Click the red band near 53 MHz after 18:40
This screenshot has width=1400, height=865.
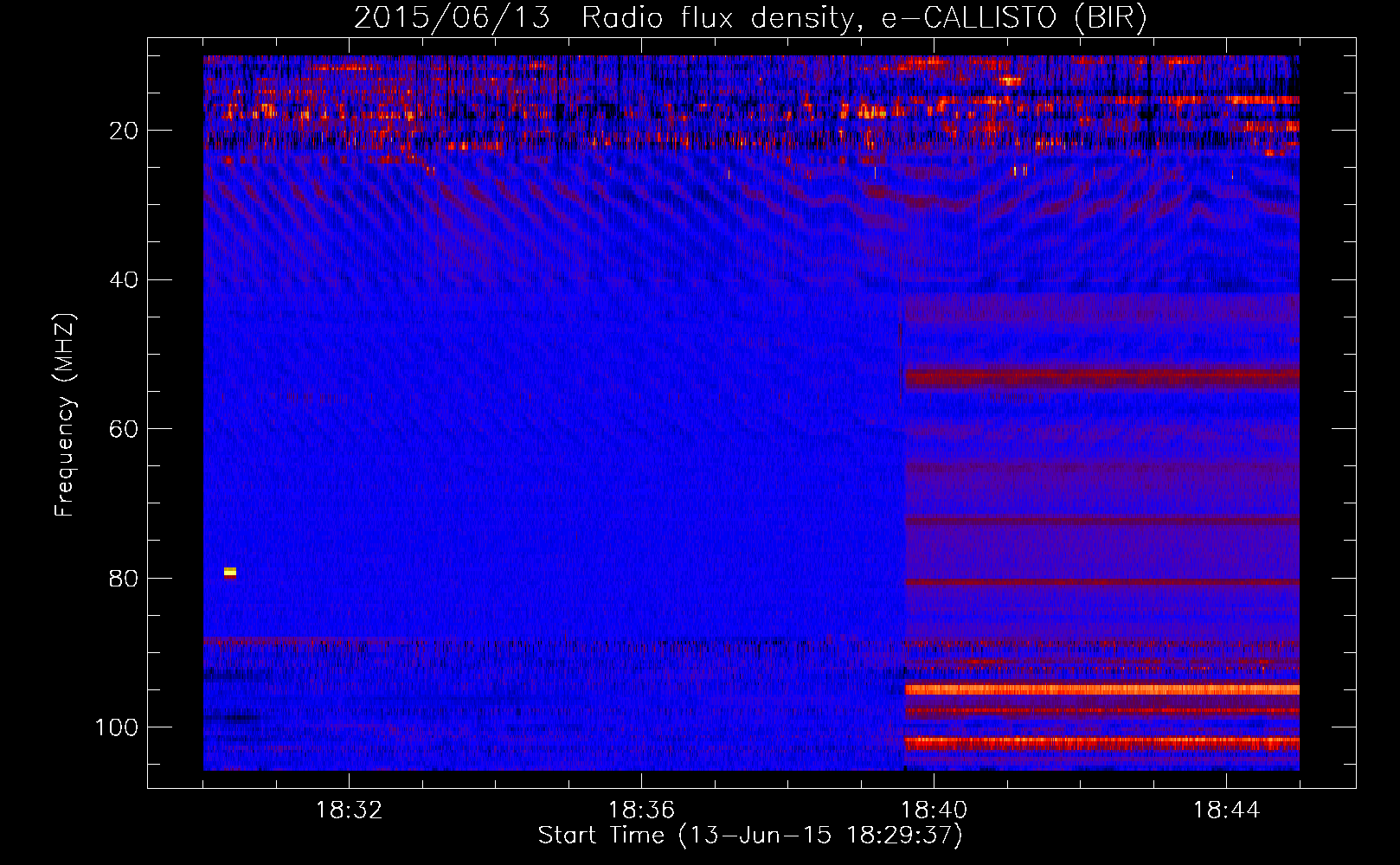1101,377
